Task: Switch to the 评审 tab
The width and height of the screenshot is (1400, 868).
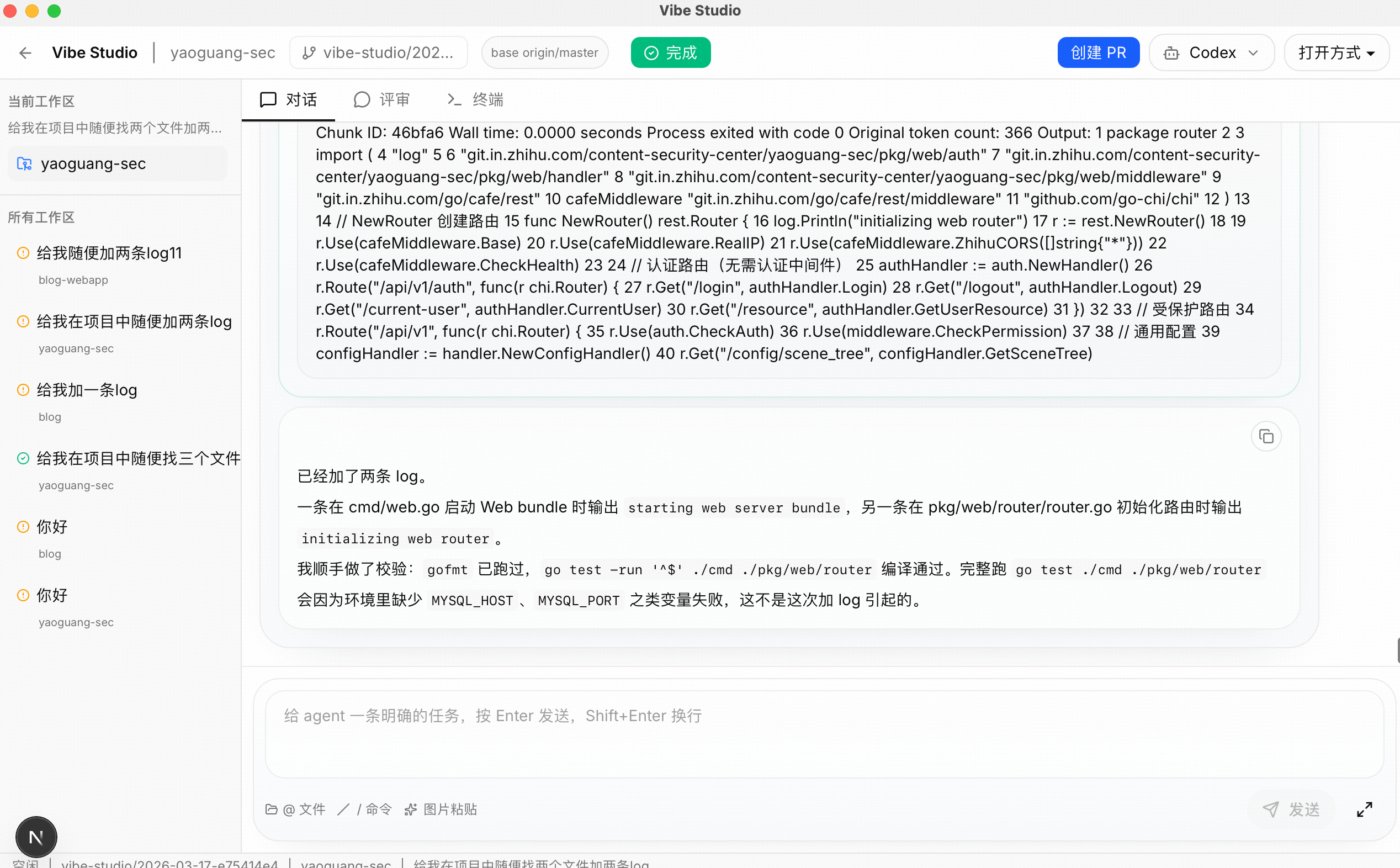Action: tap(381, 100)
